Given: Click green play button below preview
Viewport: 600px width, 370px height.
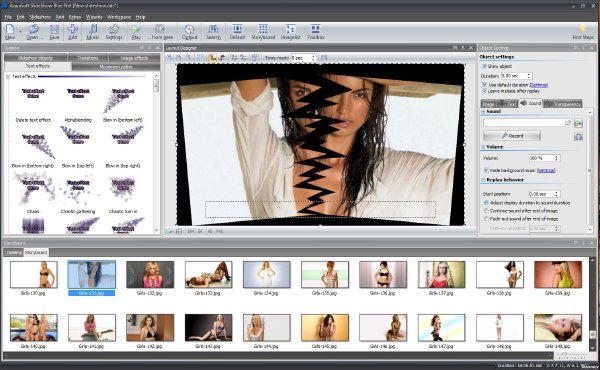Looking at the screenshot, I should click(x=169, y=231).
